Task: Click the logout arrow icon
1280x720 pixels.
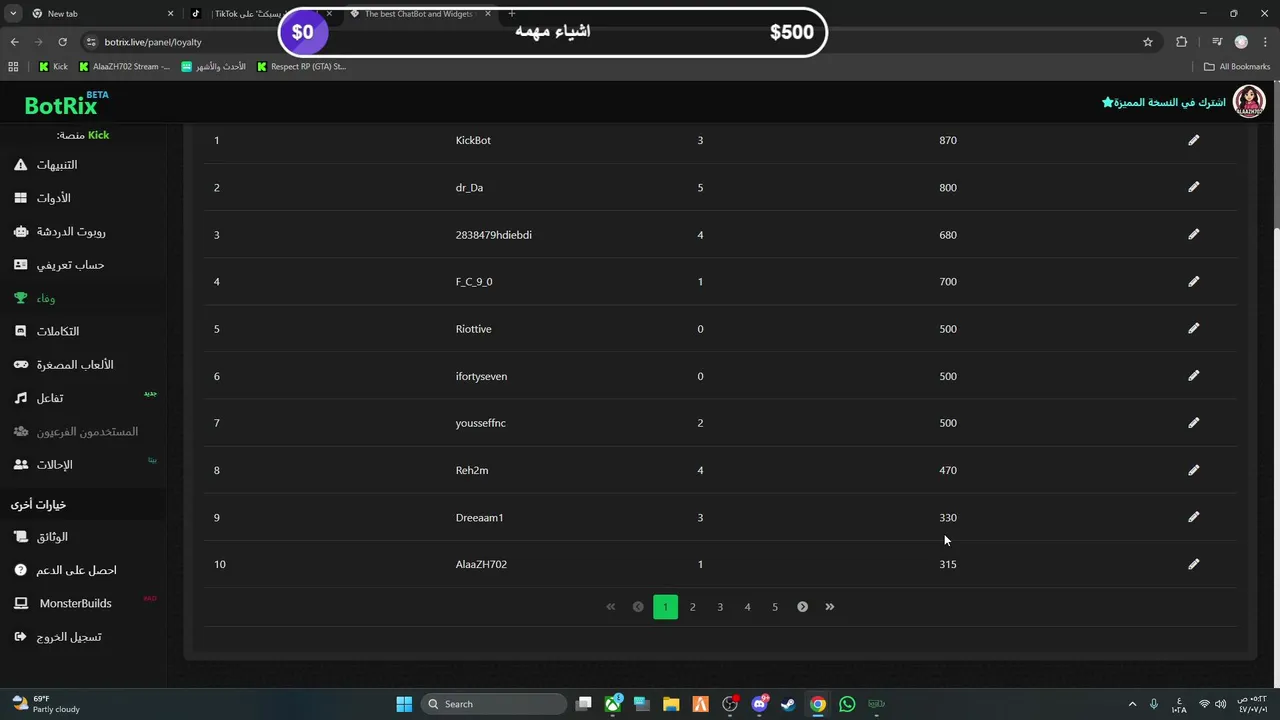Action: point(21,637)
